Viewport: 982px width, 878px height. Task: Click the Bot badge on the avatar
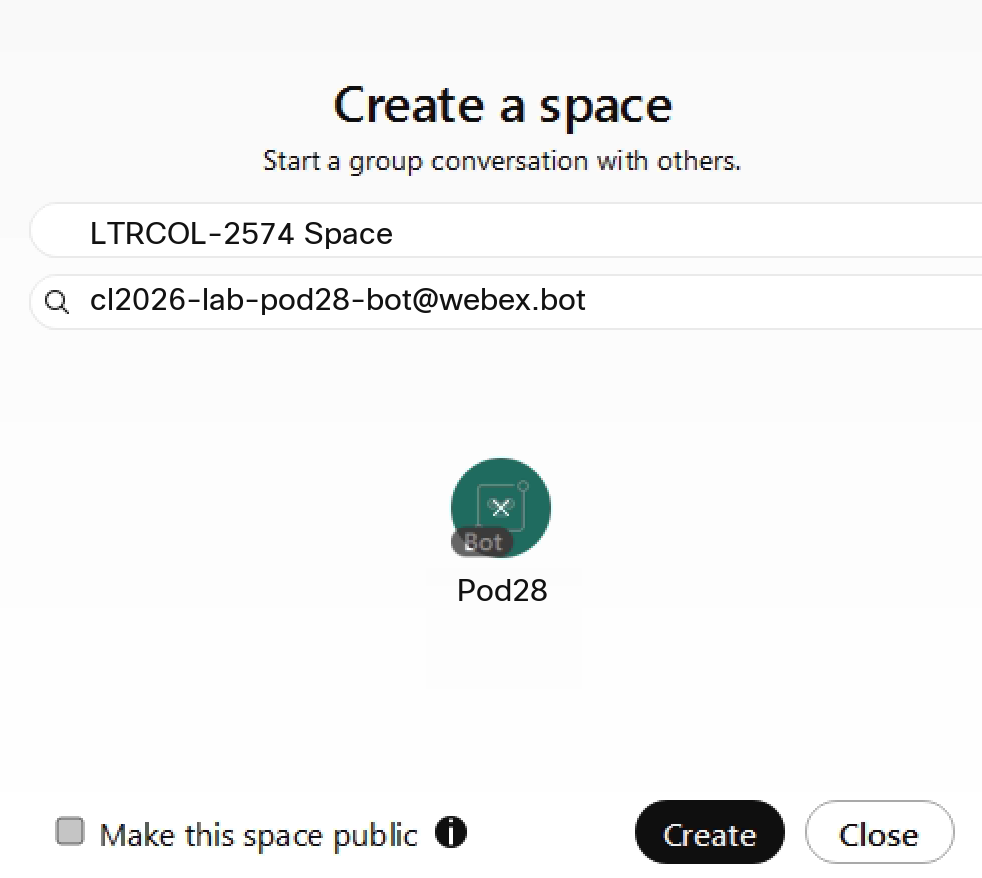click(482, 543)
